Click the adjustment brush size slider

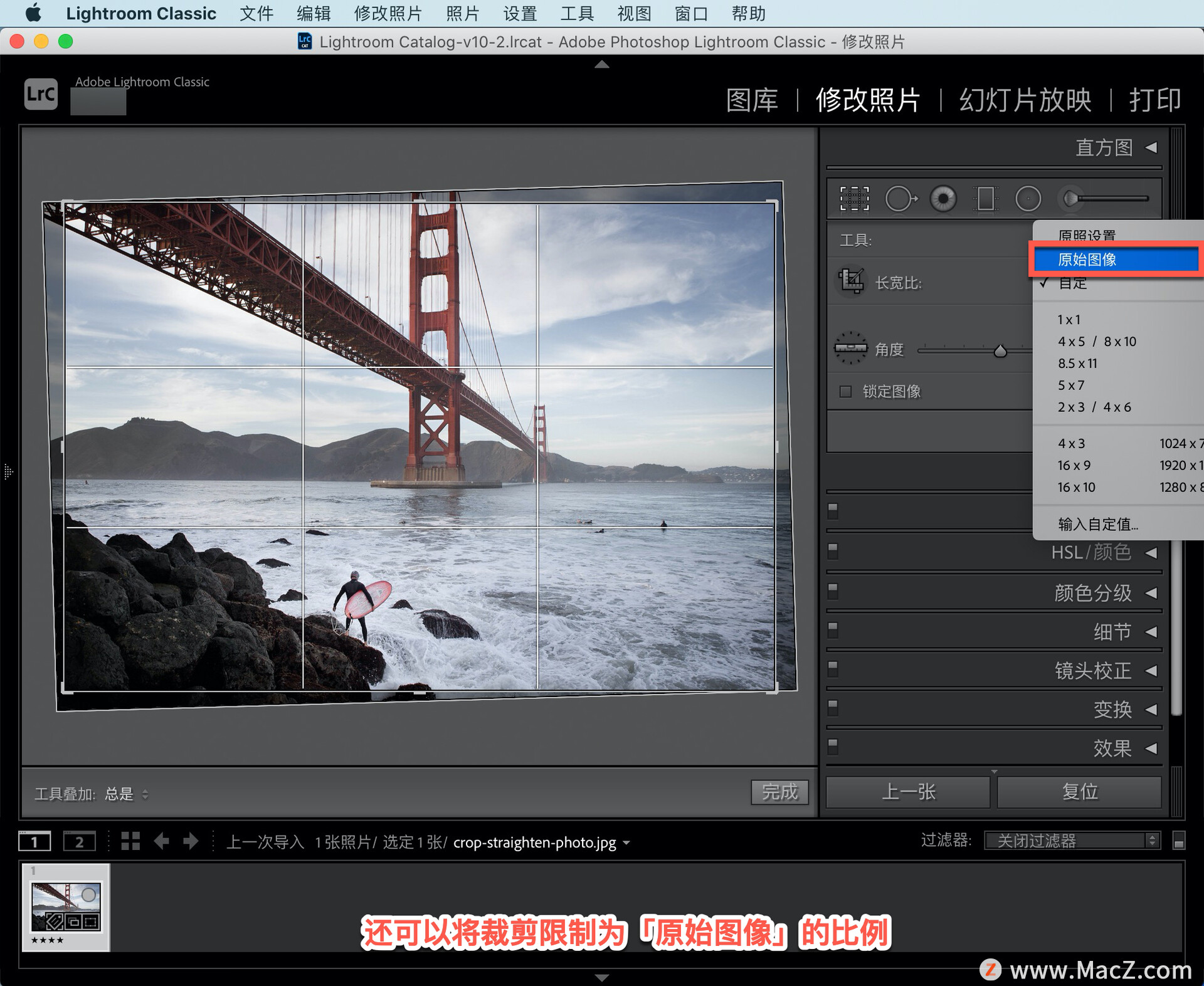tap(1112, 199)
